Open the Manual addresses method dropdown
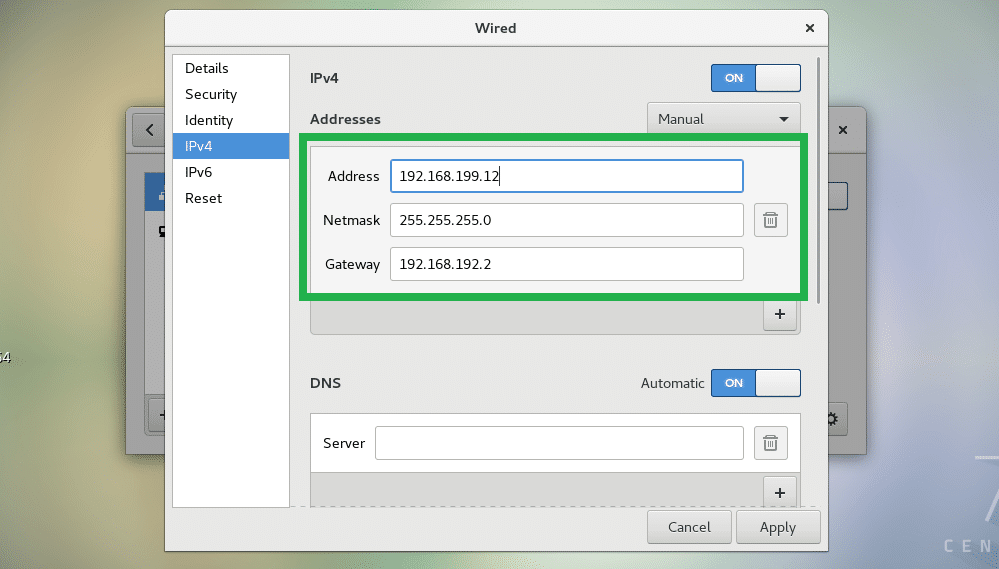Viewport: 999px width, 569px height. (723, 119)
